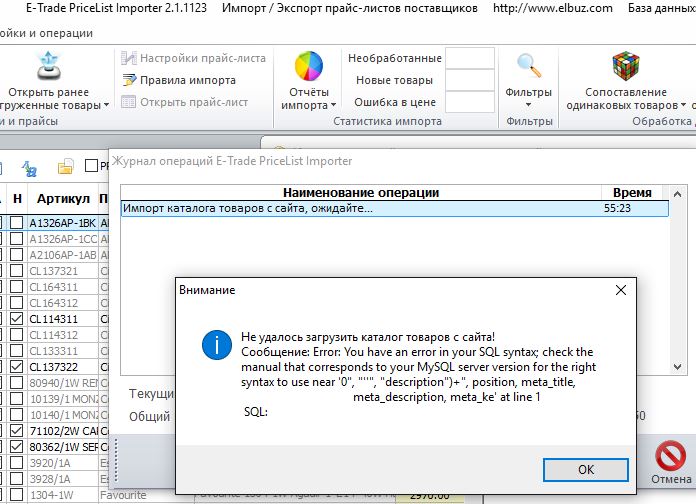
Task: Uncheck the checkbox for CL114311
Action: [x=17, y=319]
